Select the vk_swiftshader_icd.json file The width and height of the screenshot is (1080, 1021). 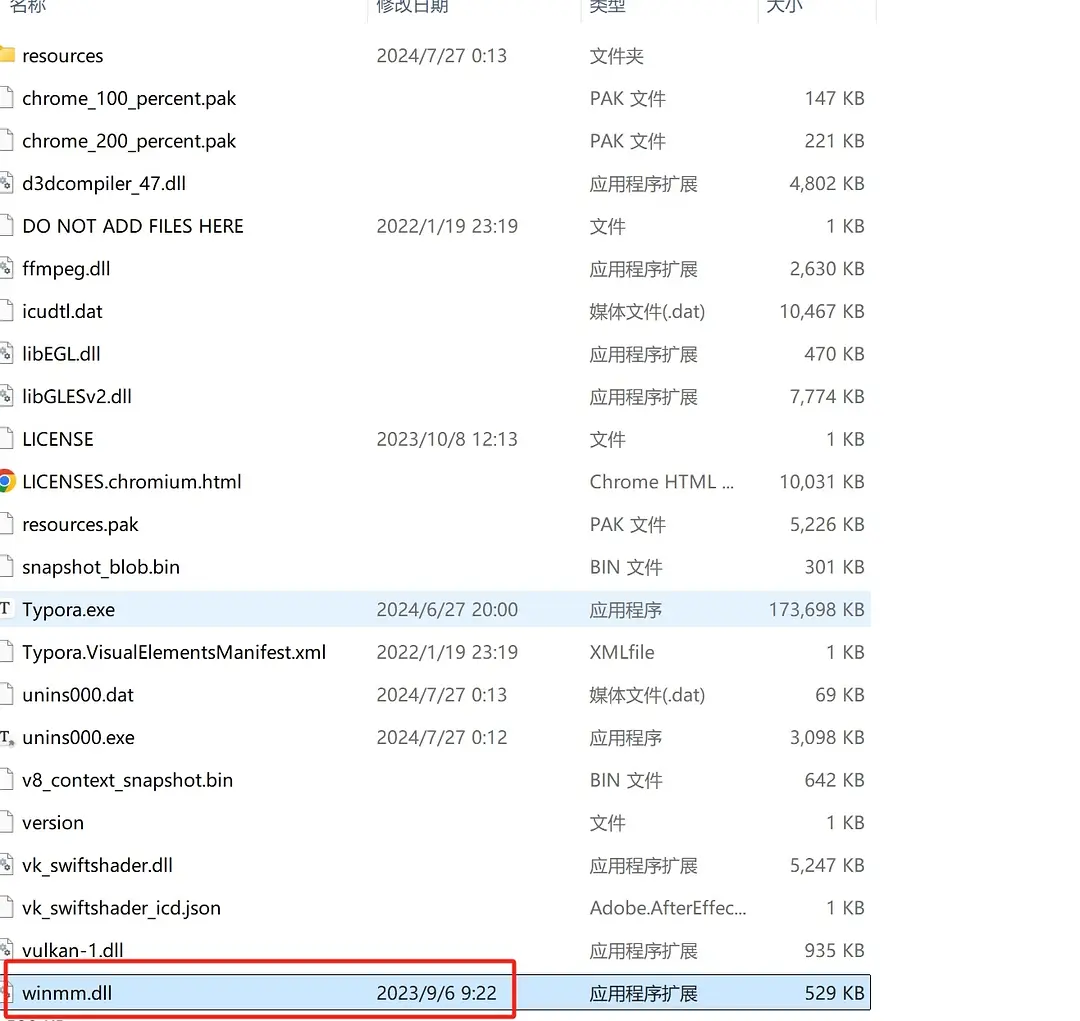[435, 907]
